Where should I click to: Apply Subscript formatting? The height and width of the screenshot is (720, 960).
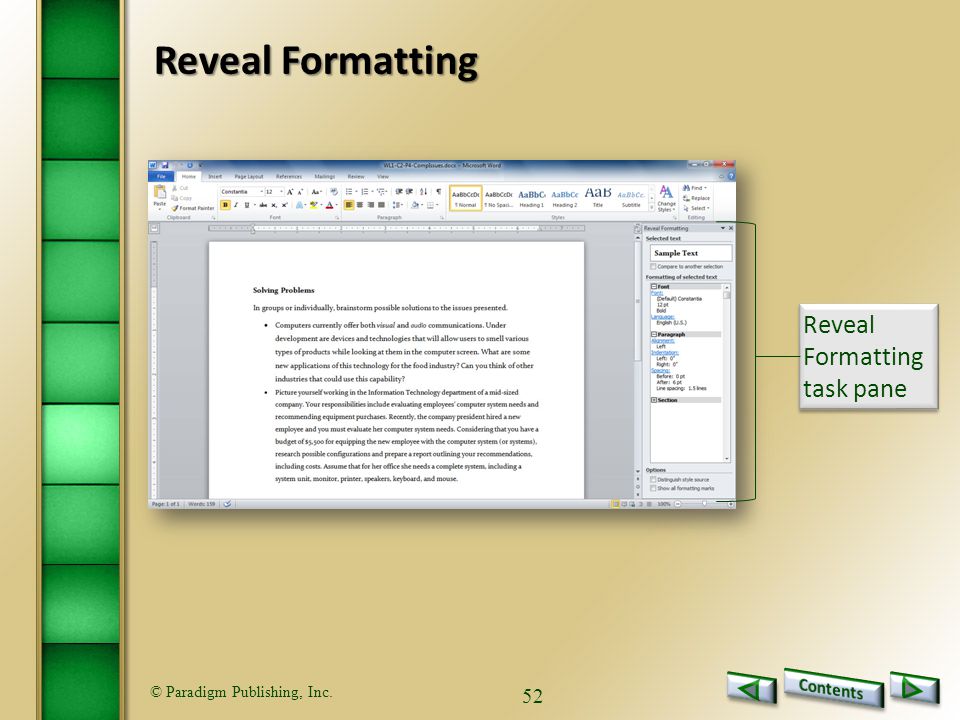click(x=274, y=205)
